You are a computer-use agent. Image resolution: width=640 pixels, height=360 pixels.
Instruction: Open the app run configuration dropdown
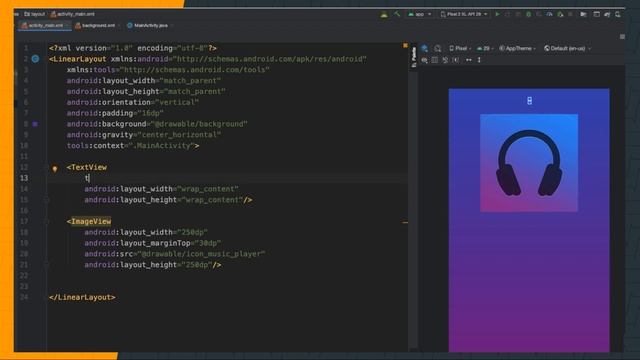pos(420,14)
